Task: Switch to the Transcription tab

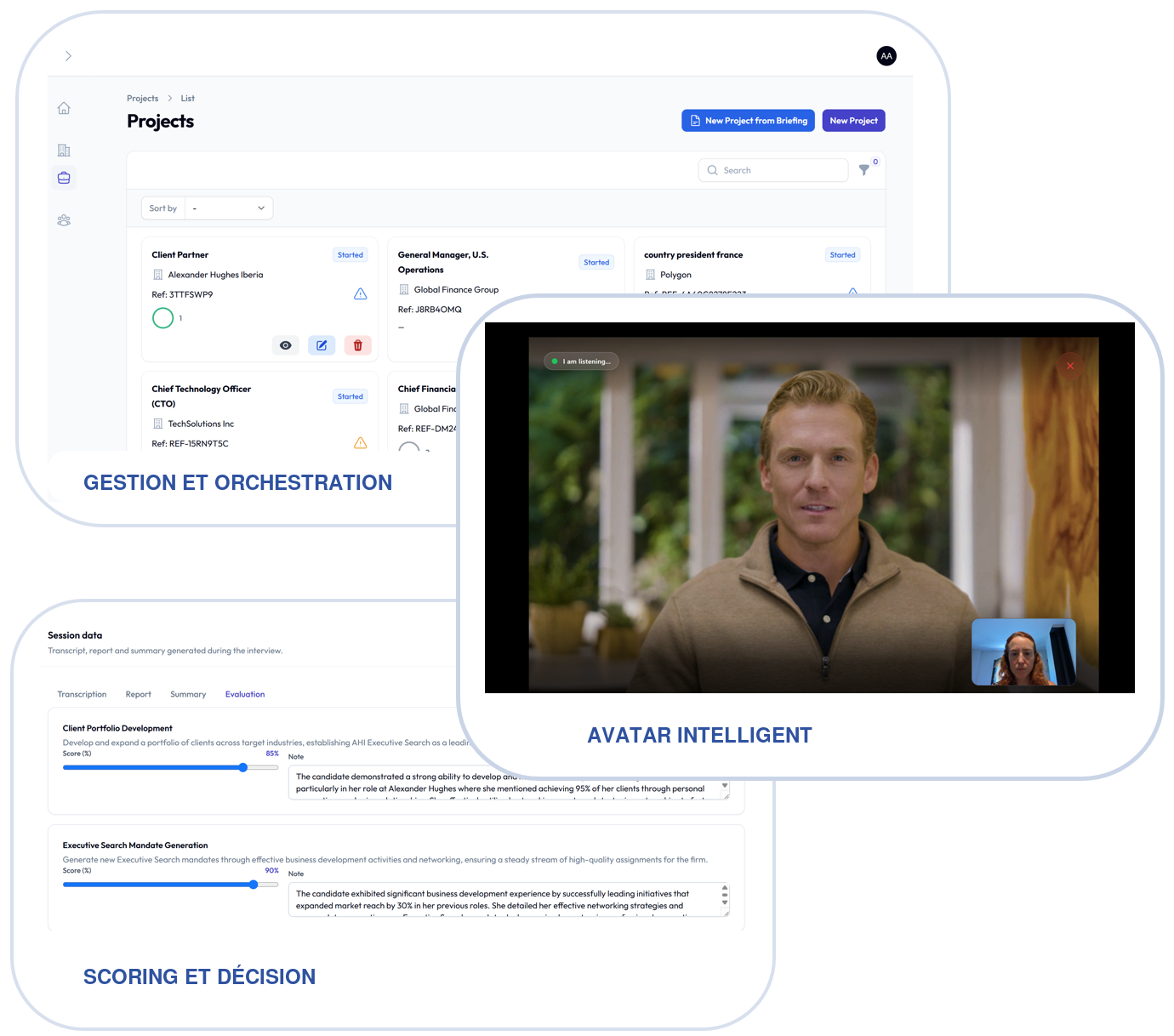Action: (82, 695)
